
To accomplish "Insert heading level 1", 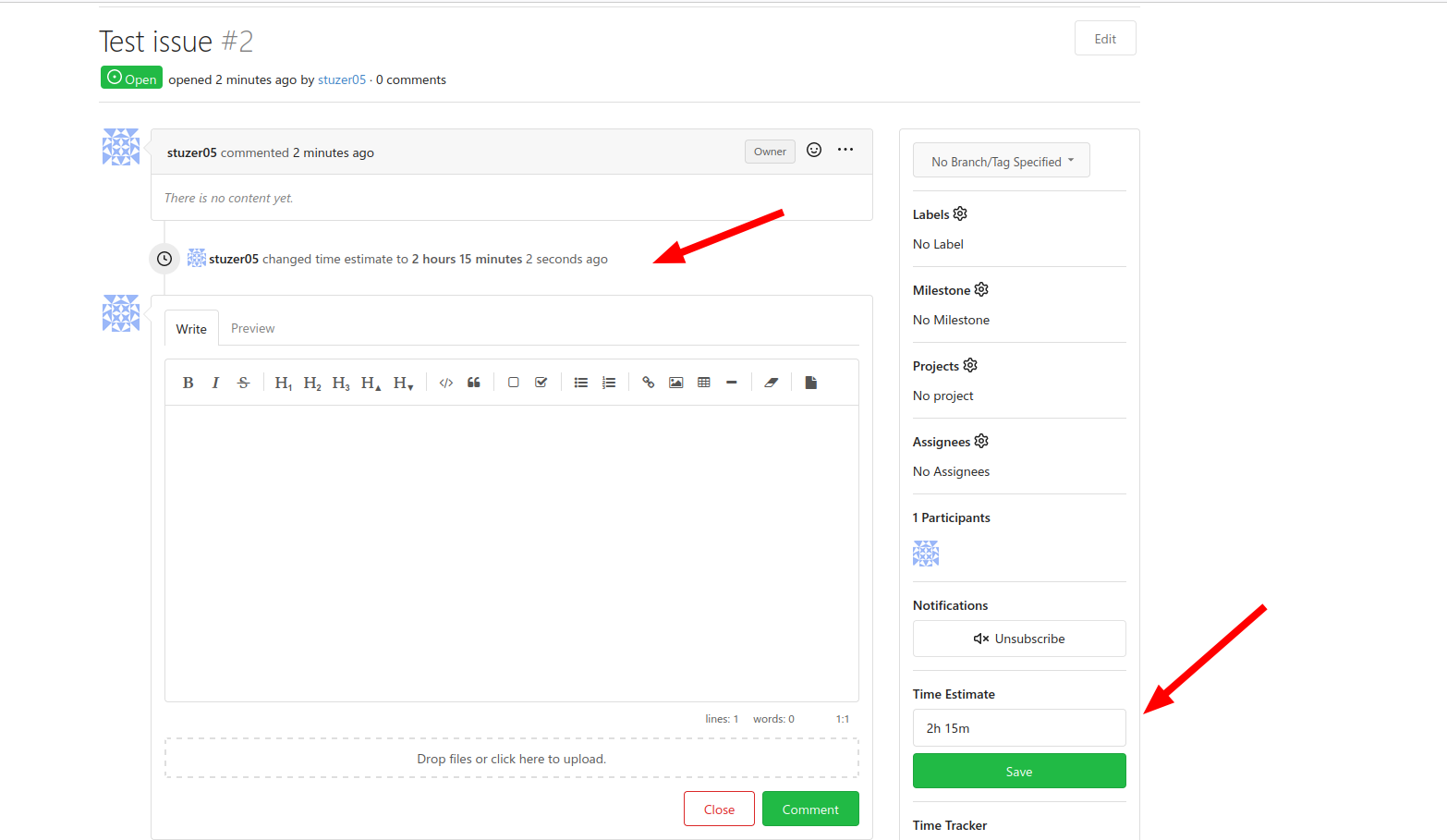I will pyautogui.click(x=284, y=383).
